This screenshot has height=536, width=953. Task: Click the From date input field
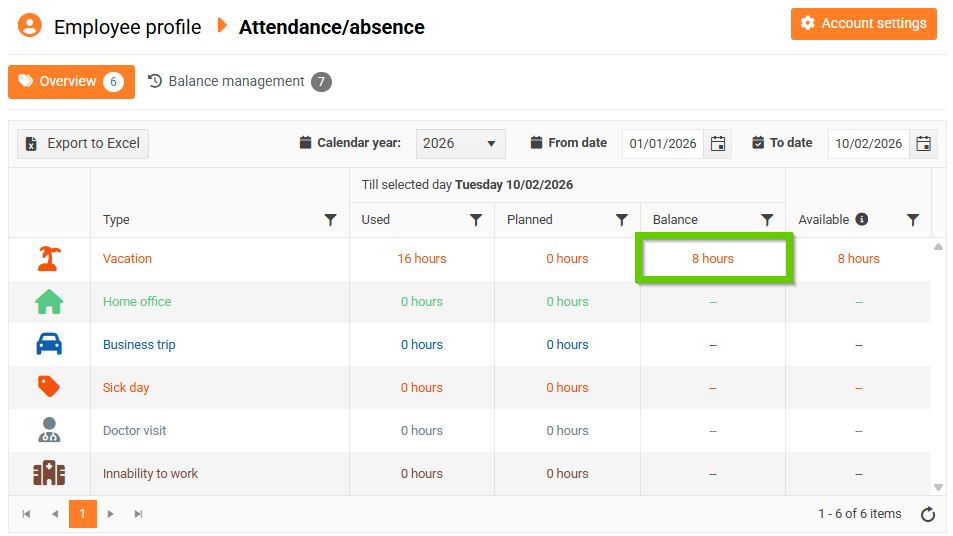pos(662,143)
